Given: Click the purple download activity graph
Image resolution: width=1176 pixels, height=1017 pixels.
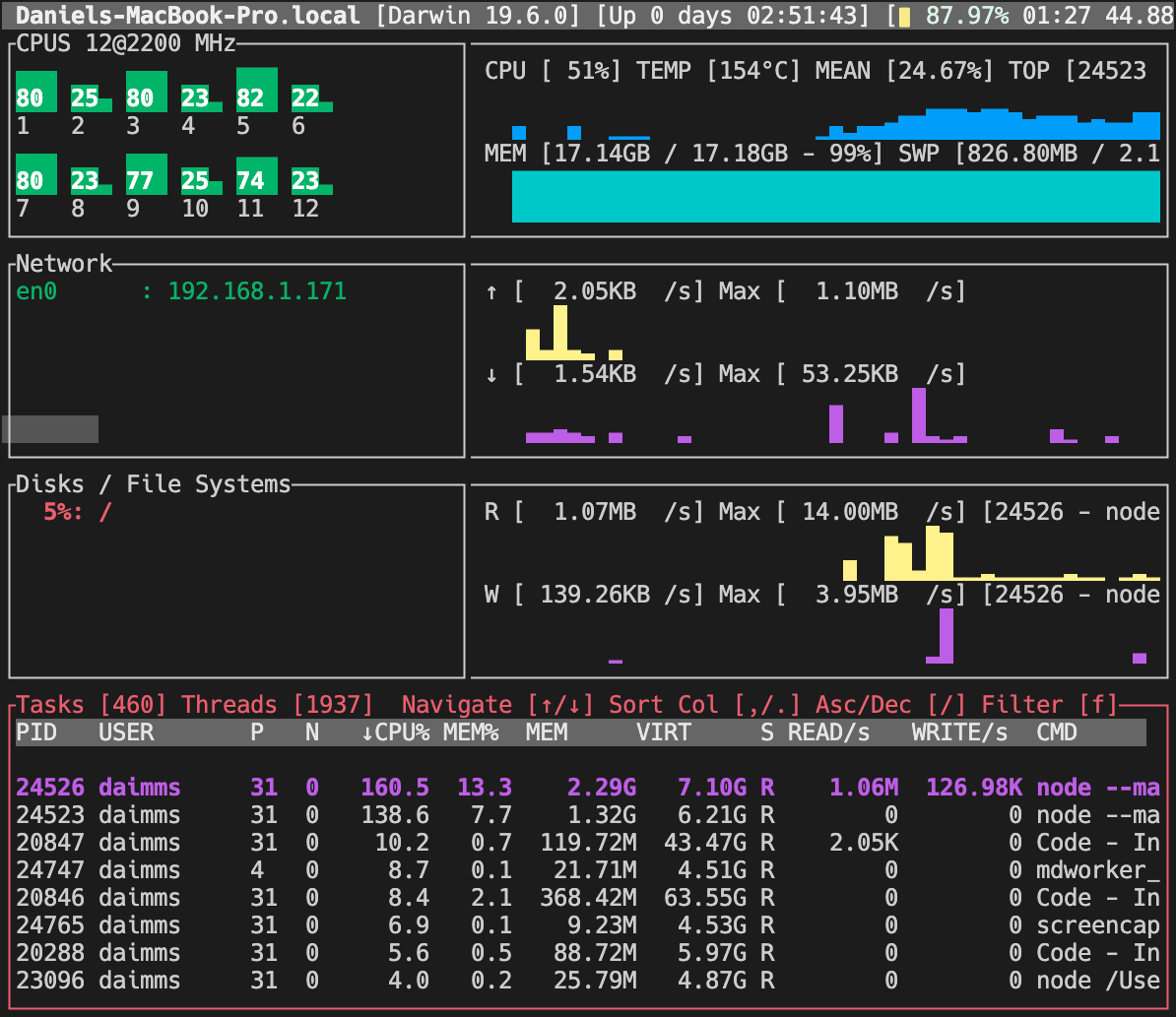Looking at the screenshot, I should [837, 423].
